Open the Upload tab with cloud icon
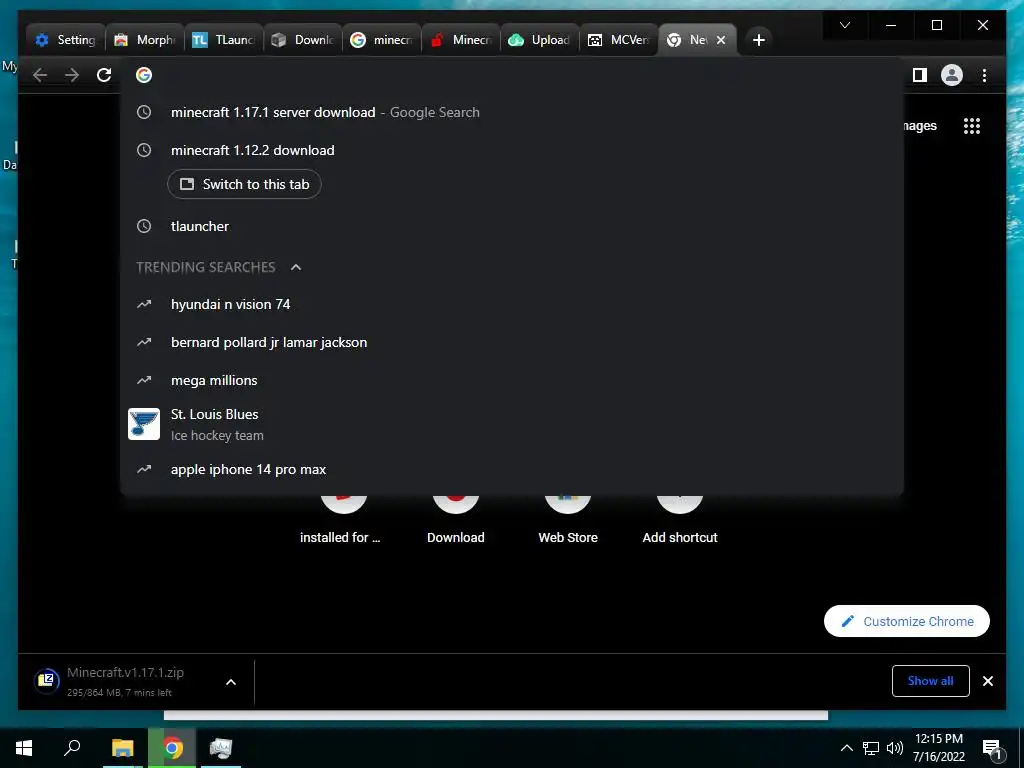This screenshot has height=768, width=1024. (540, 40)
